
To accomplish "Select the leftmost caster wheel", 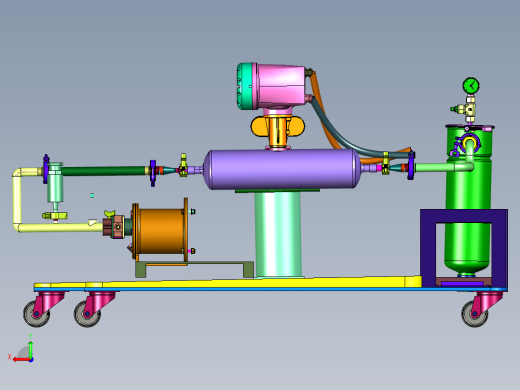I will click(37, 314).
